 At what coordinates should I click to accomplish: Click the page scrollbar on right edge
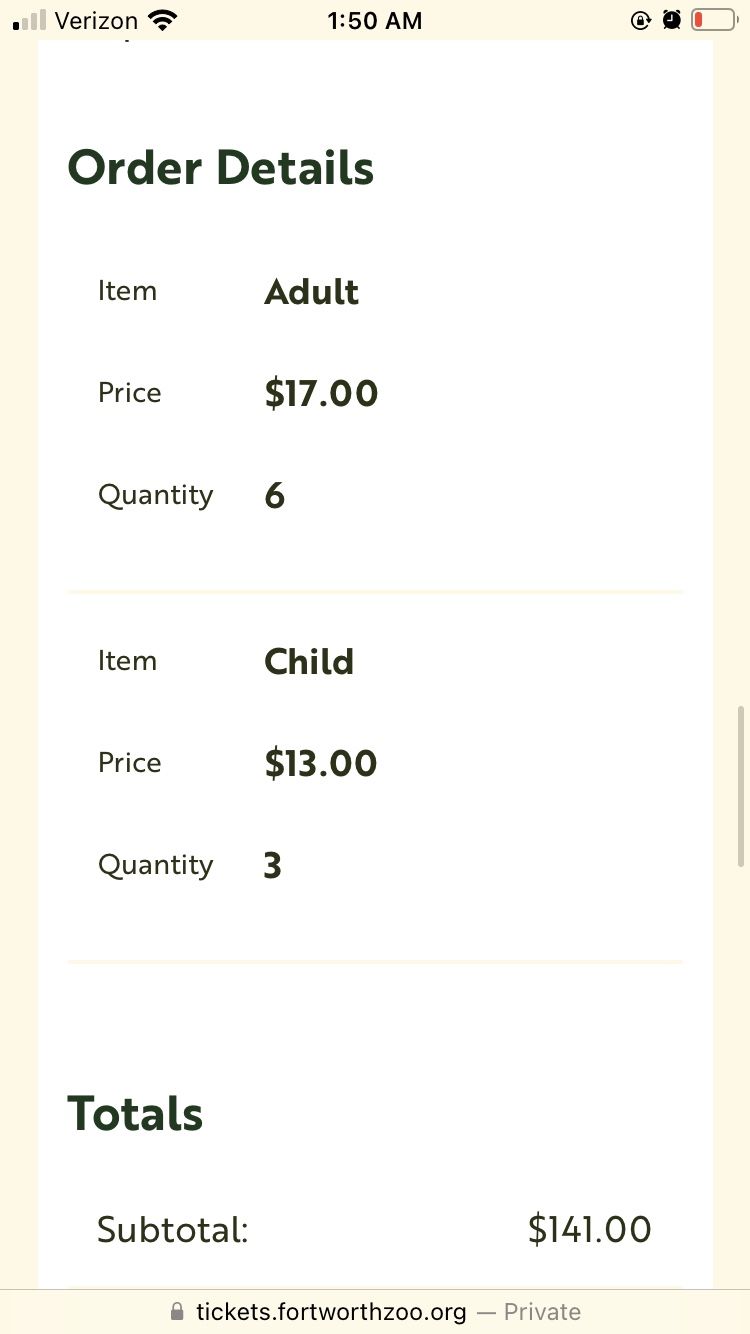tap(741, 786)
